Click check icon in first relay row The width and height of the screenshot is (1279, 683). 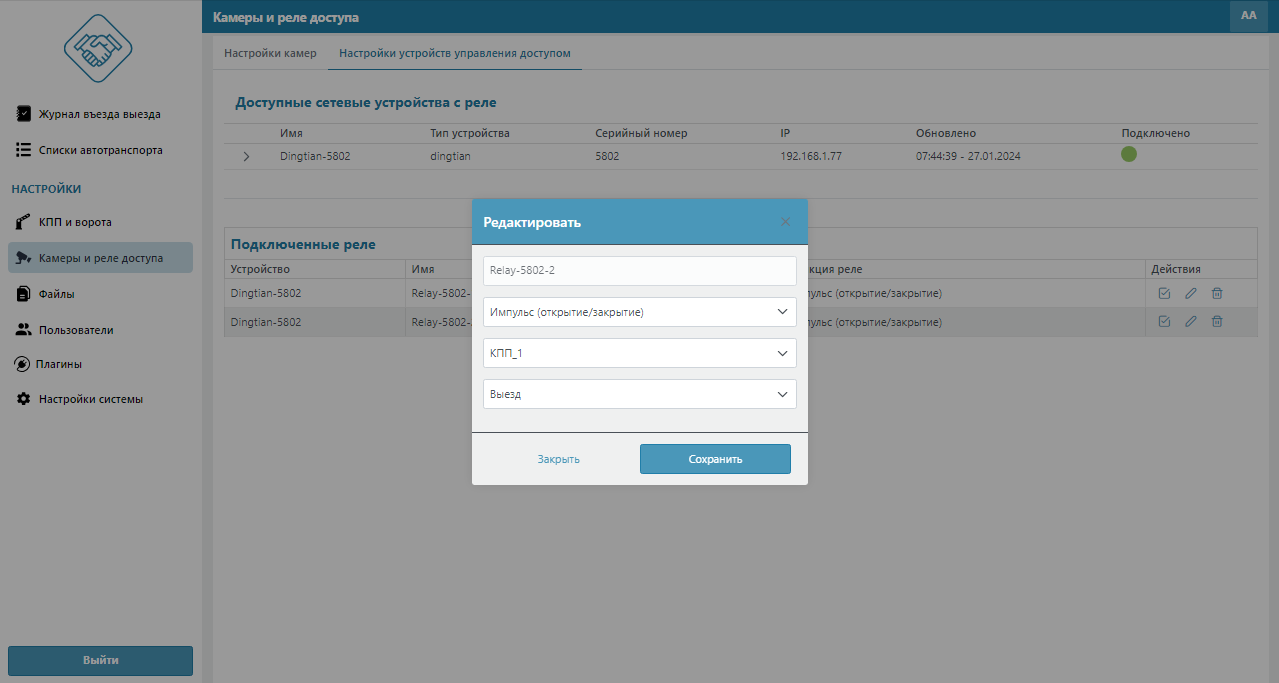click(x=1164, y=294)
